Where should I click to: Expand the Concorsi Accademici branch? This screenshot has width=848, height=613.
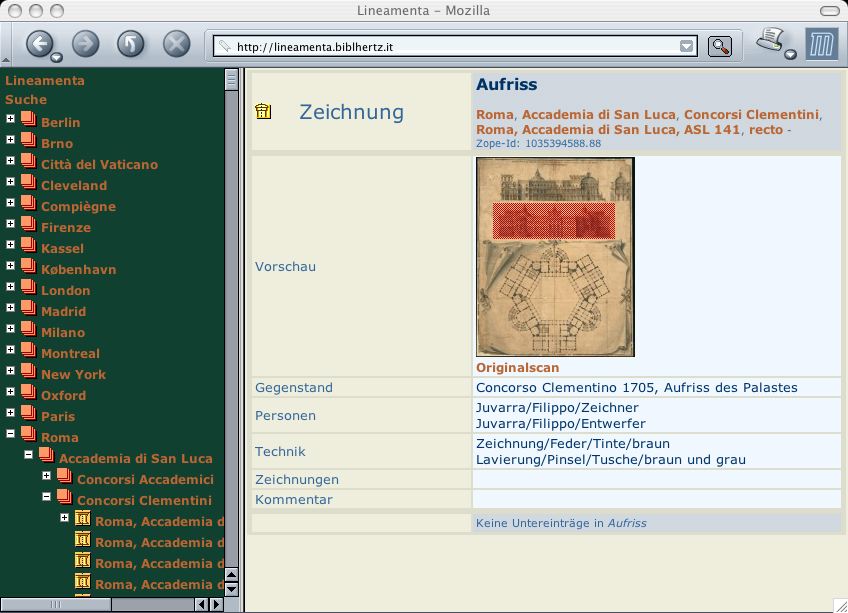47,478
